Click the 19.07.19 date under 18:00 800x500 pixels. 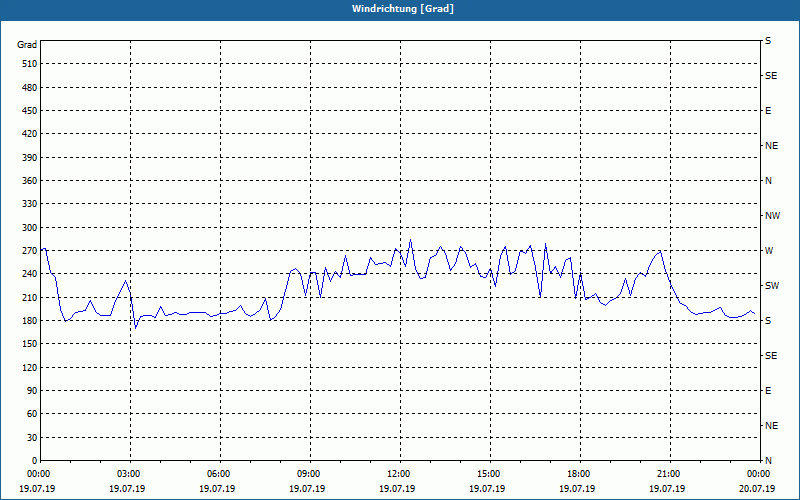click(x=577, y=489)
